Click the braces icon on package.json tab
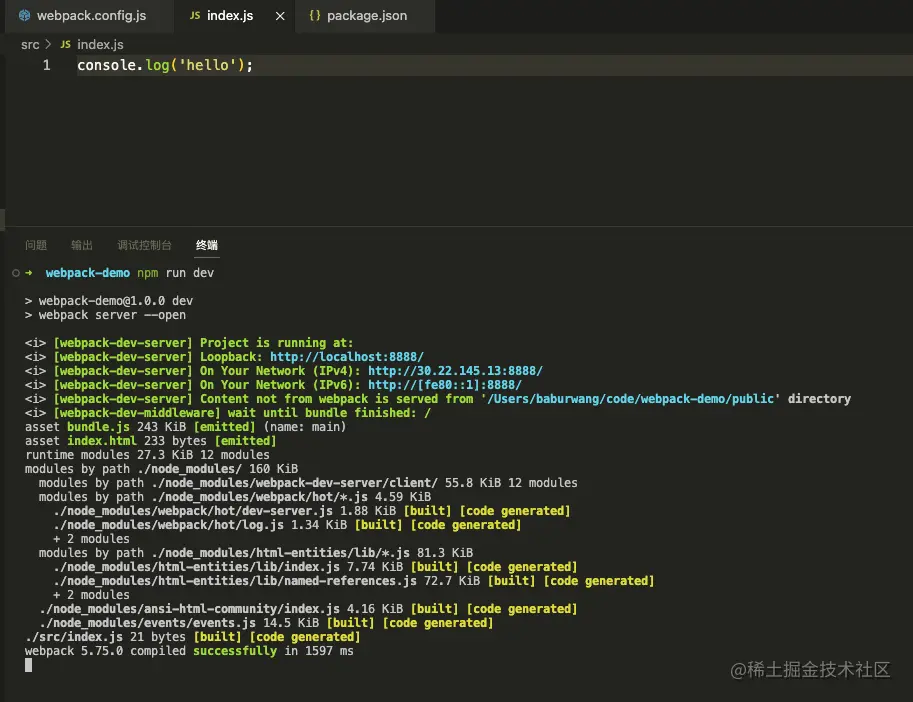Viewport: 913px width, 702px height. (314, 16)
